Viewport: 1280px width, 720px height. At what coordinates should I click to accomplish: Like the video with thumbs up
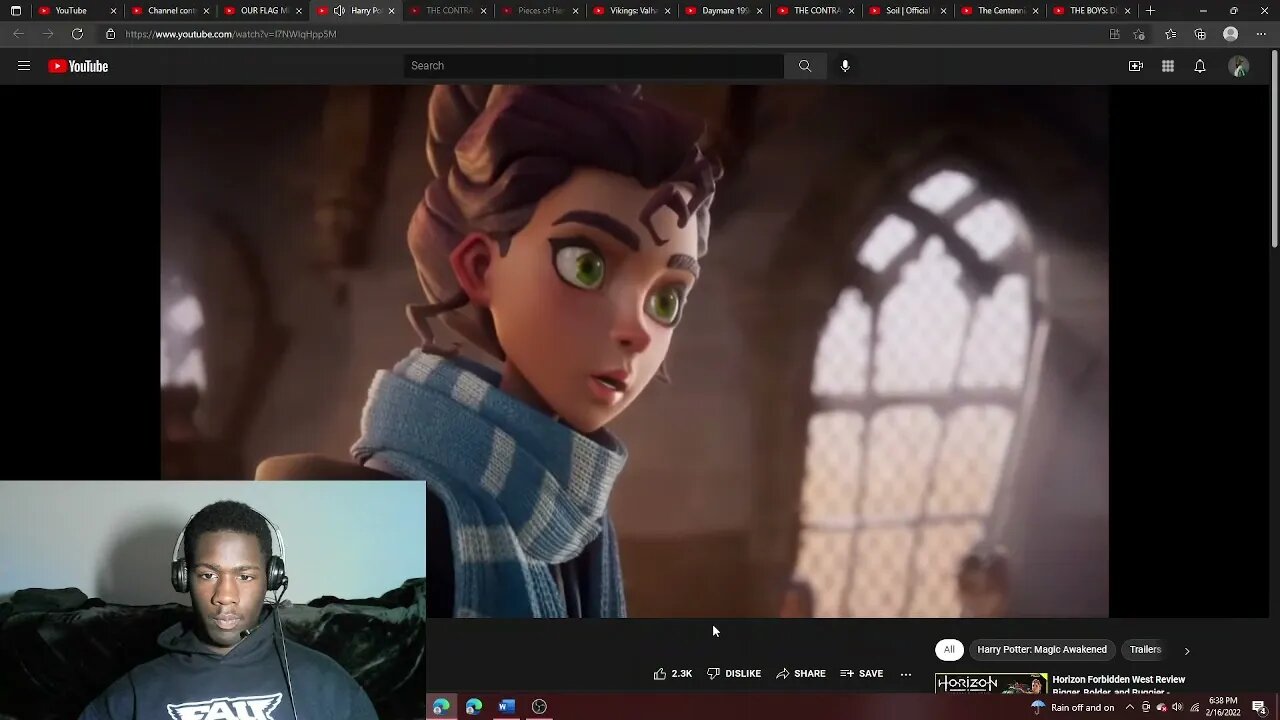pyautogui.click(x=672, y=674)
